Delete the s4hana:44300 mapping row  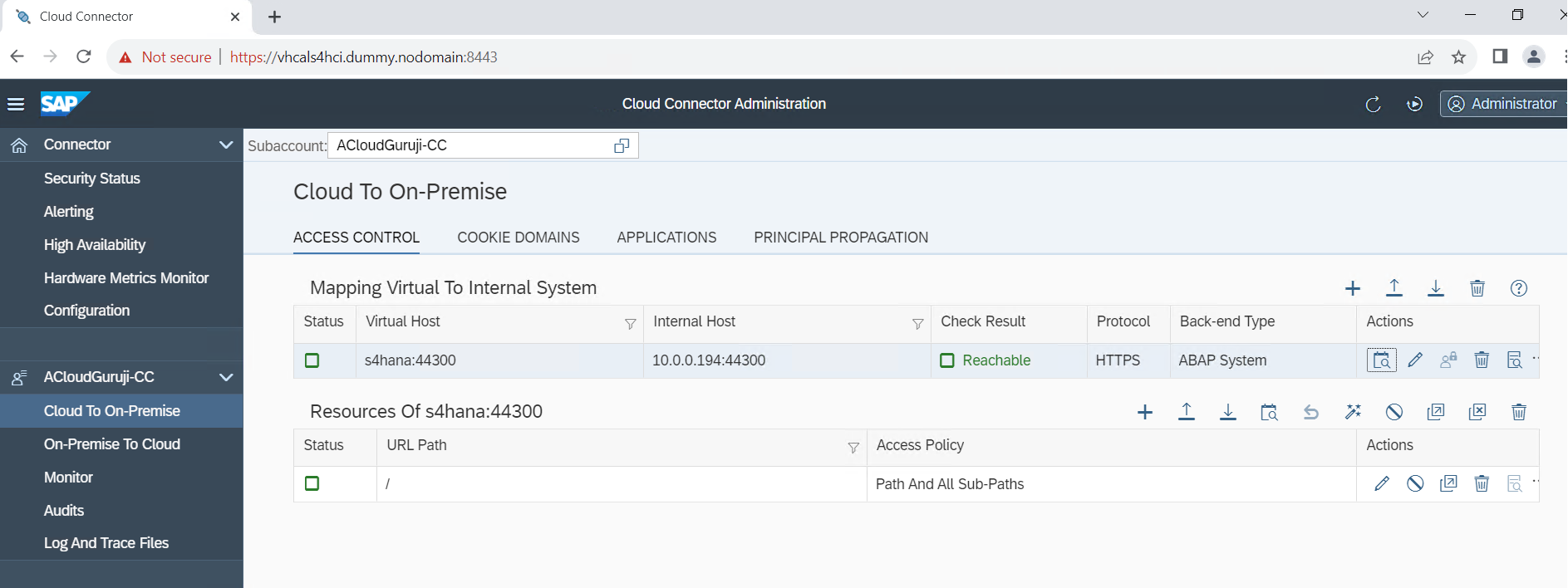(1482, 360)
